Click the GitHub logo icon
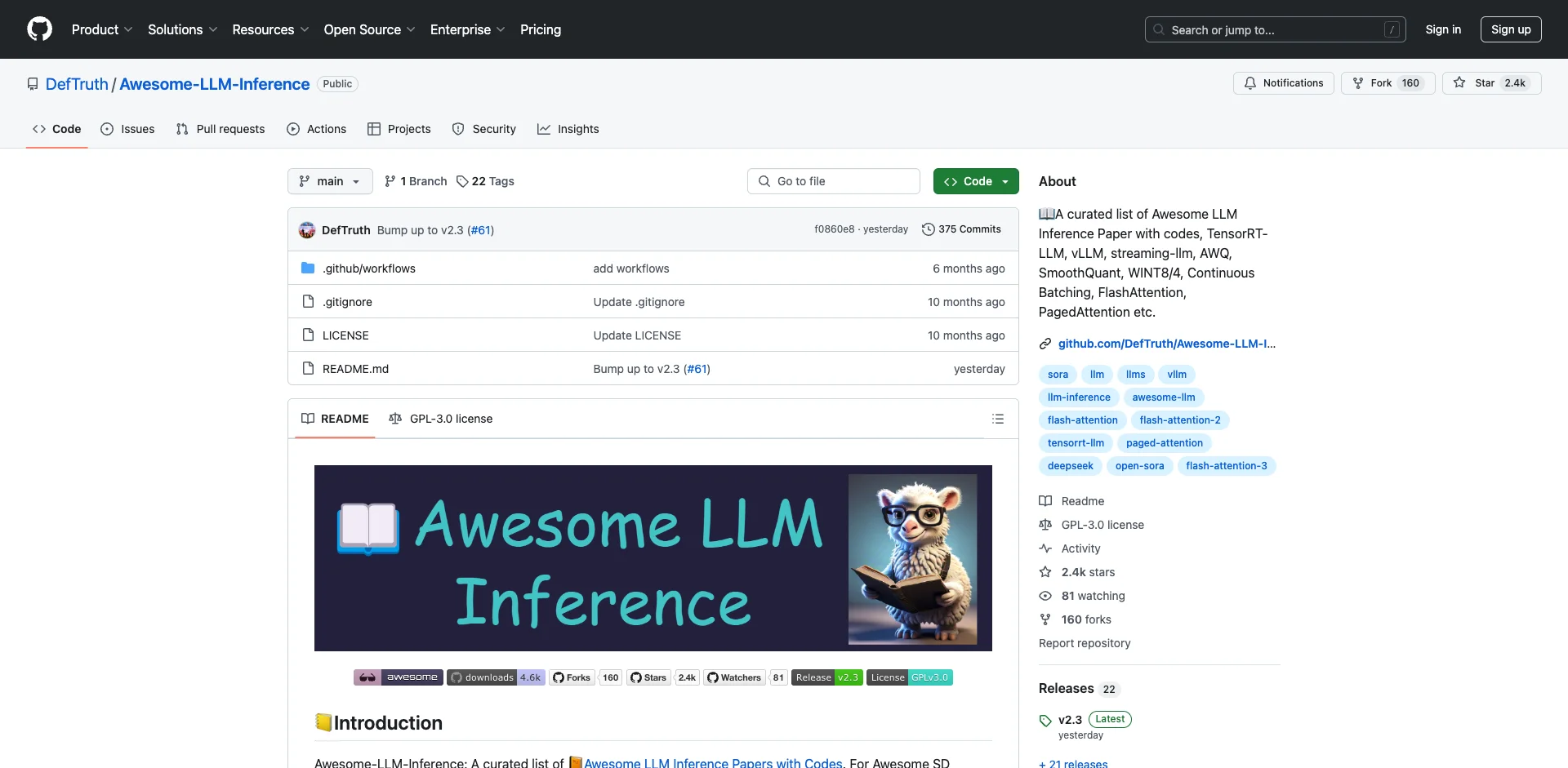This screenshot has width=1568, height=768. [x=39, y=29]
